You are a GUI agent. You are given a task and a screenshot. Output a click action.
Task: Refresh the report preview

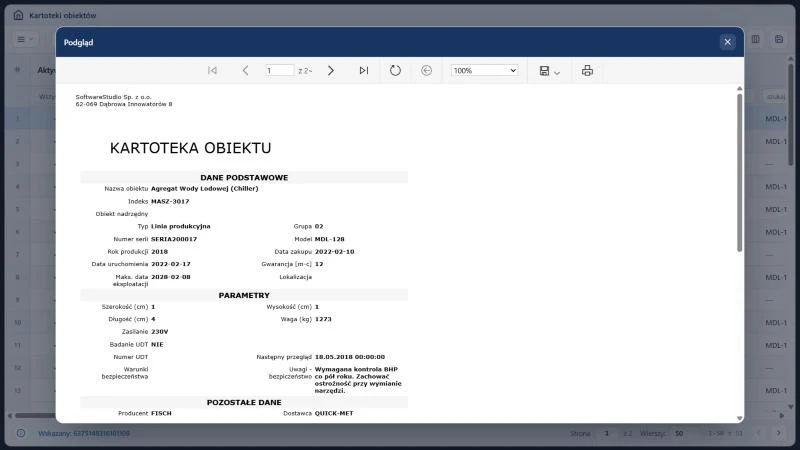point(395,70)
